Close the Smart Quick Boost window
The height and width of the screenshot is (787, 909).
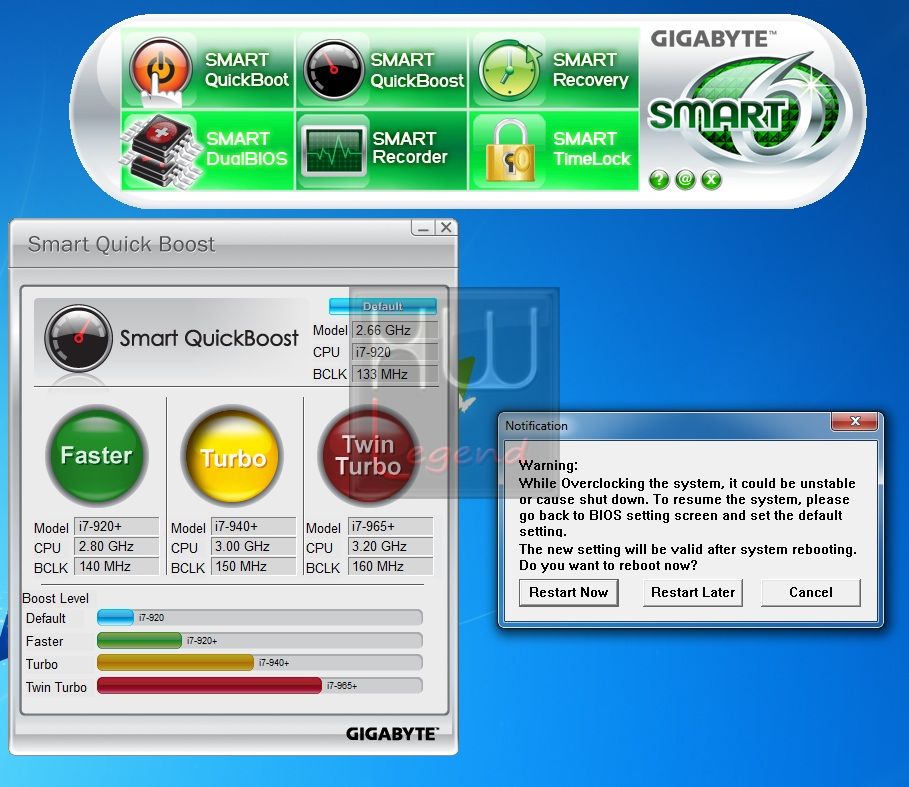[446, 227]
